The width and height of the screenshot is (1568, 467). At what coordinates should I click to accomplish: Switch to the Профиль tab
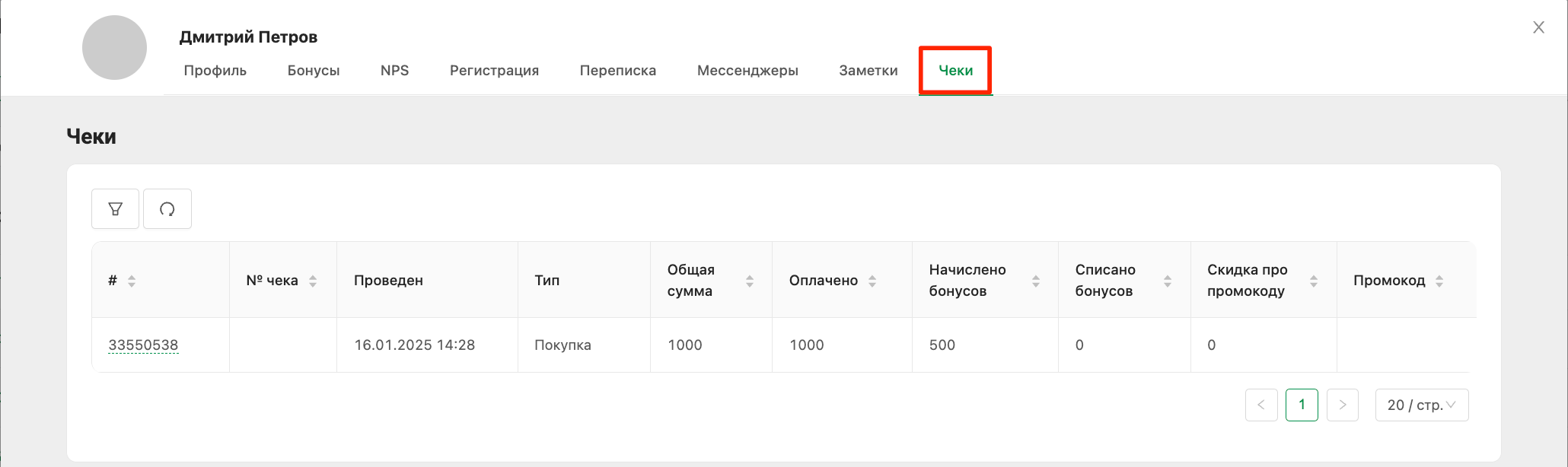(x=215, y=71)
